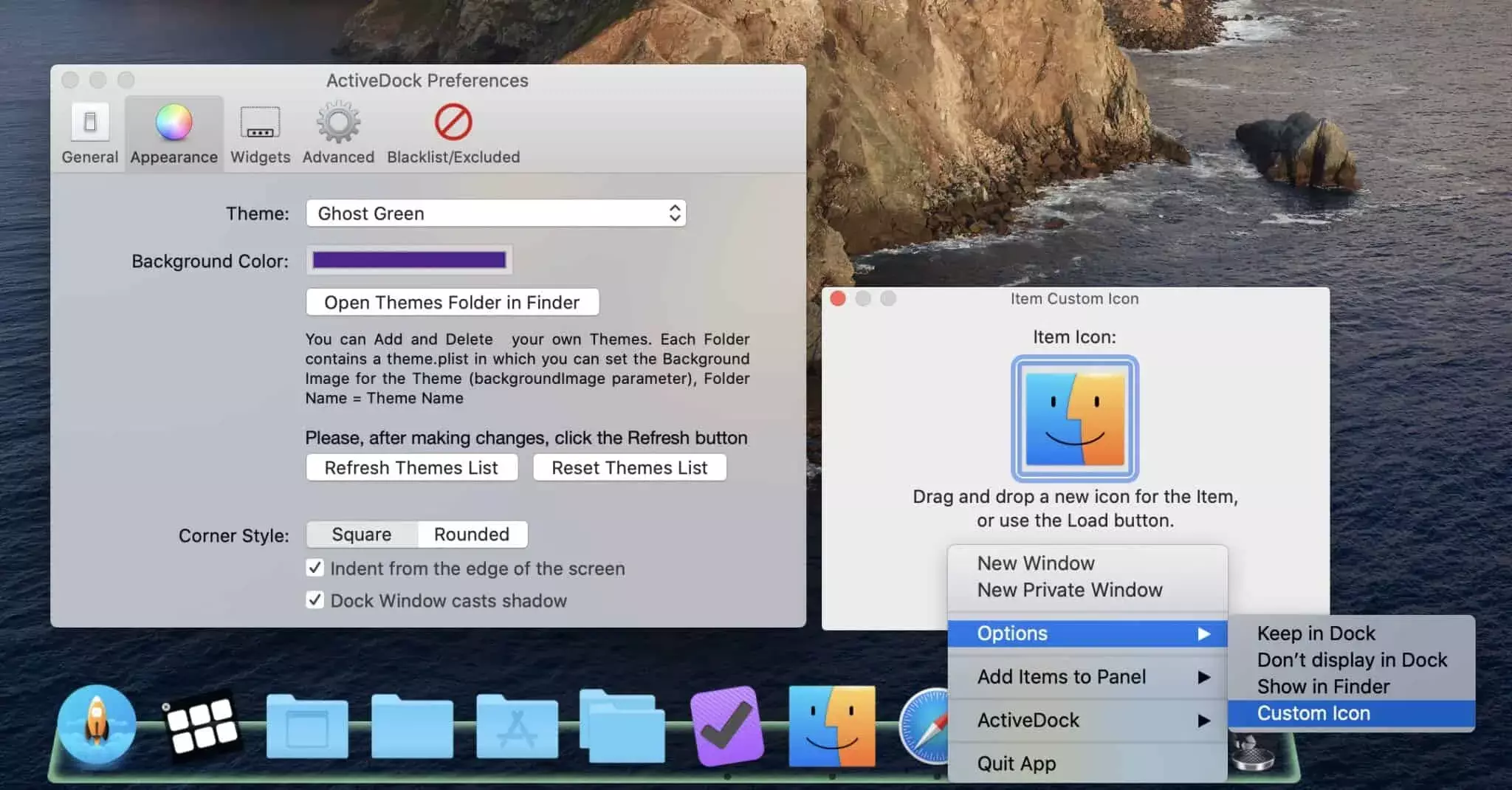Select Keep in Dock option

[1352, 633]
